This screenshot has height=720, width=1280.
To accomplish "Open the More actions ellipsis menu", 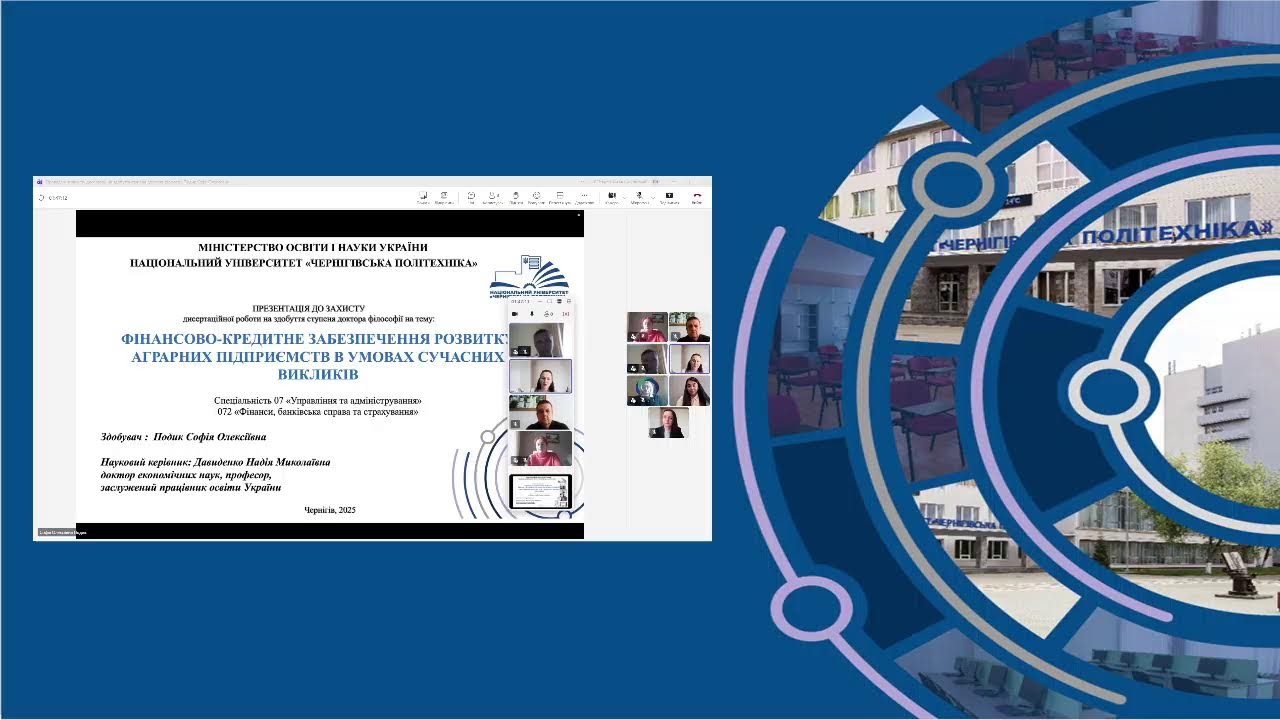I will pos(584,198).
